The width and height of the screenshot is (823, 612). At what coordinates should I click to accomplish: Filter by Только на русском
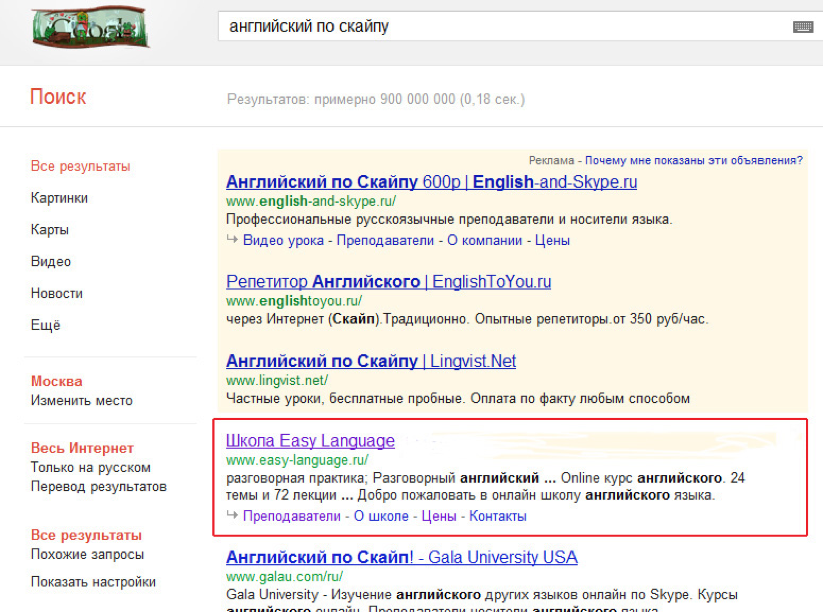point(90,468)
